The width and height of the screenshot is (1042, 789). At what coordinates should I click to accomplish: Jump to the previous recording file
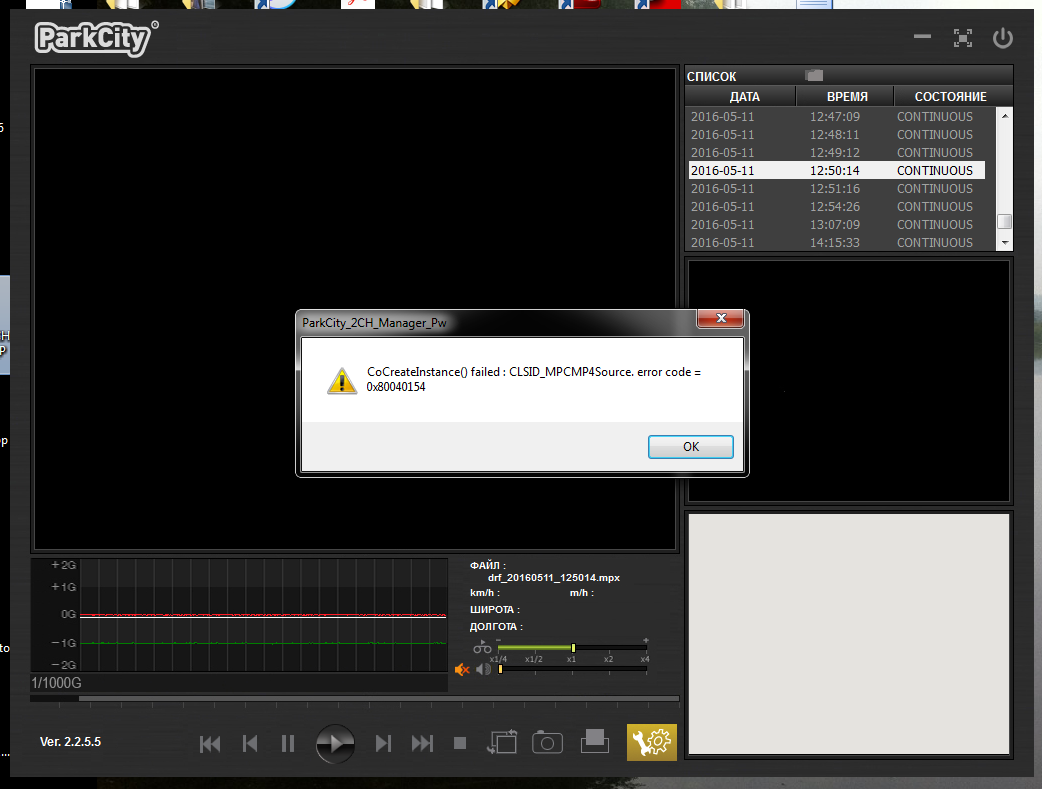coord(210,743)
